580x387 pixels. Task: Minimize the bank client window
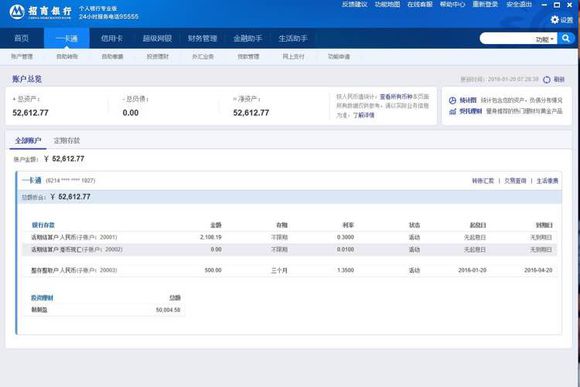544,5
